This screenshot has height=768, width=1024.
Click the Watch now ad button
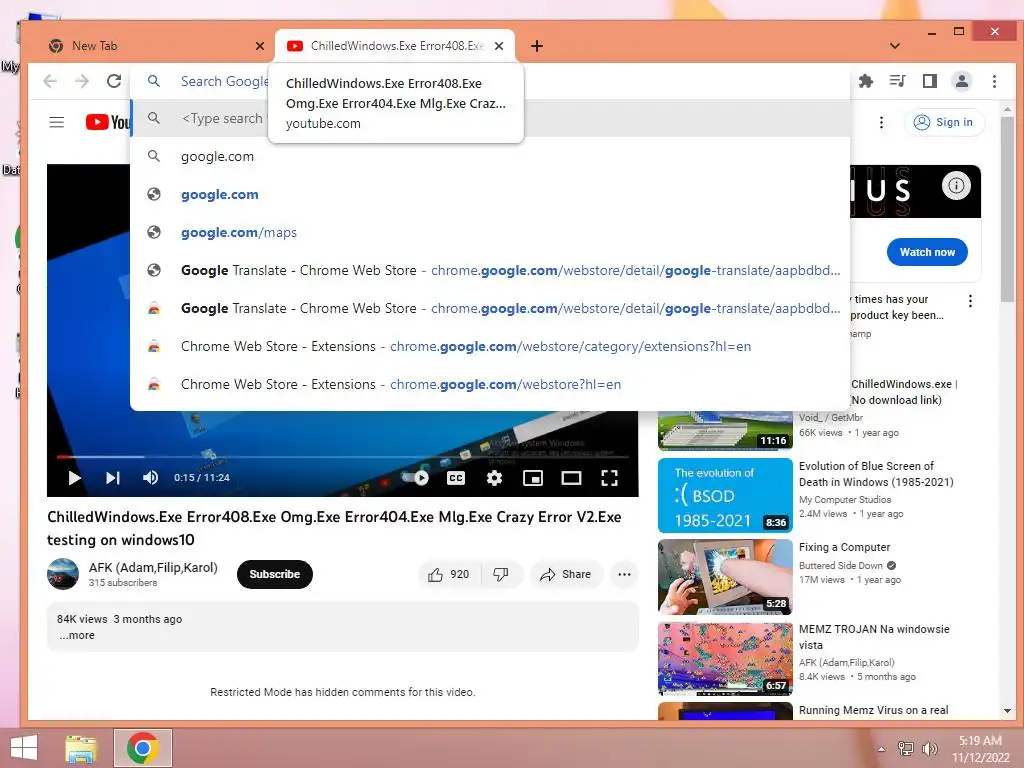927,252
